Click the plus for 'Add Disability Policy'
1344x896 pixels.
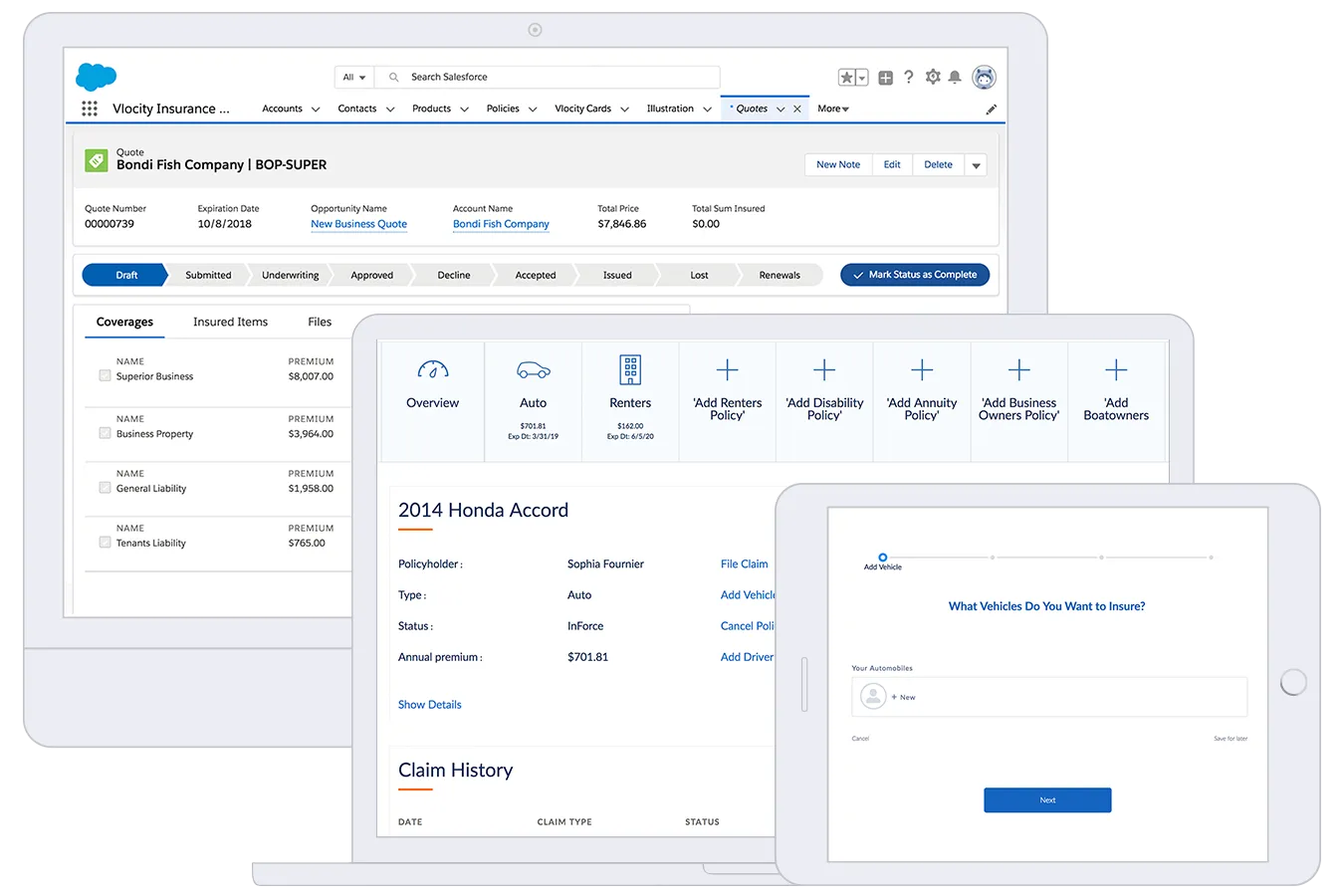tap(824, 370)
